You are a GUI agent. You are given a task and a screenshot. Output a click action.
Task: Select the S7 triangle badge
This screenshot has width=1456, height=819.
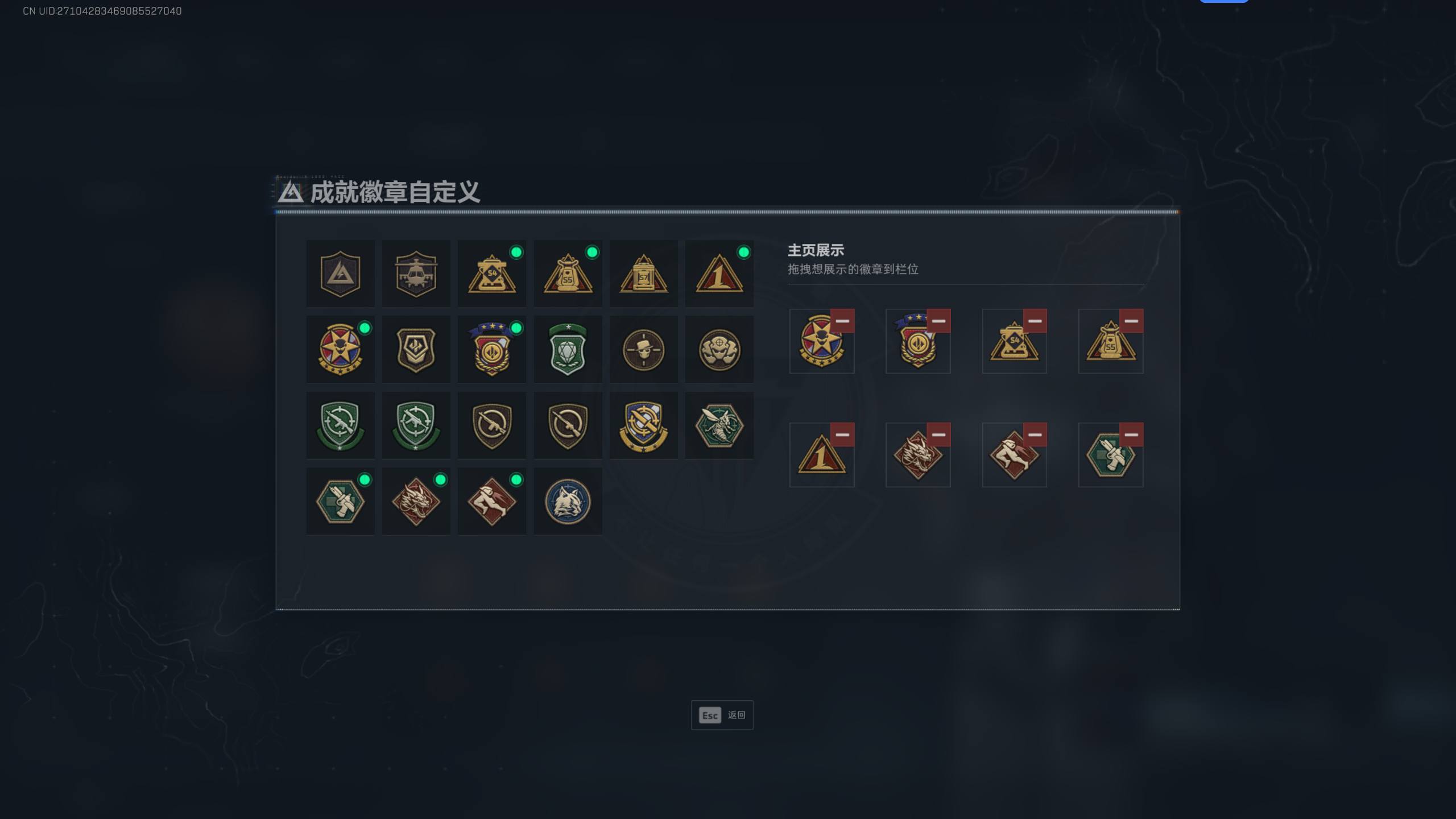pos(643,274)
